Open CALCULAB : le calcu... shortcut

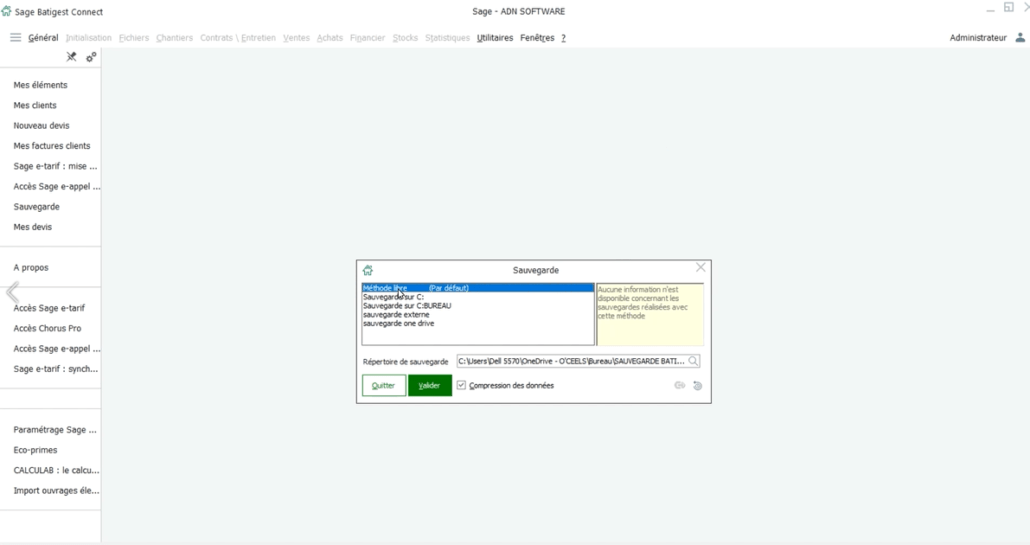56,471
